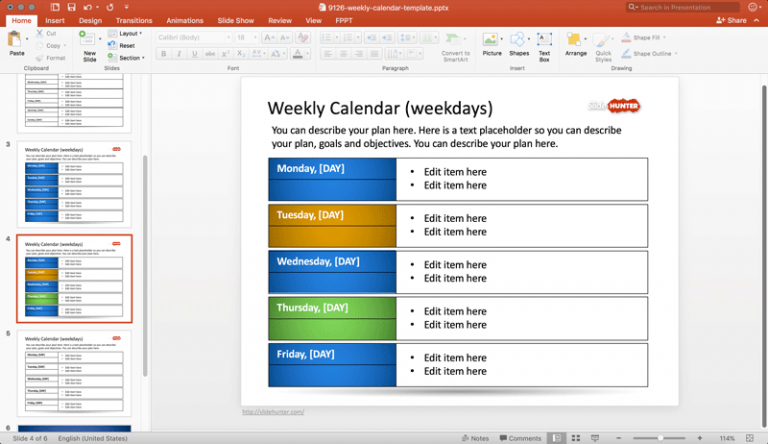
Task: Toggle the Comments pane
Action: coord(519,438)
